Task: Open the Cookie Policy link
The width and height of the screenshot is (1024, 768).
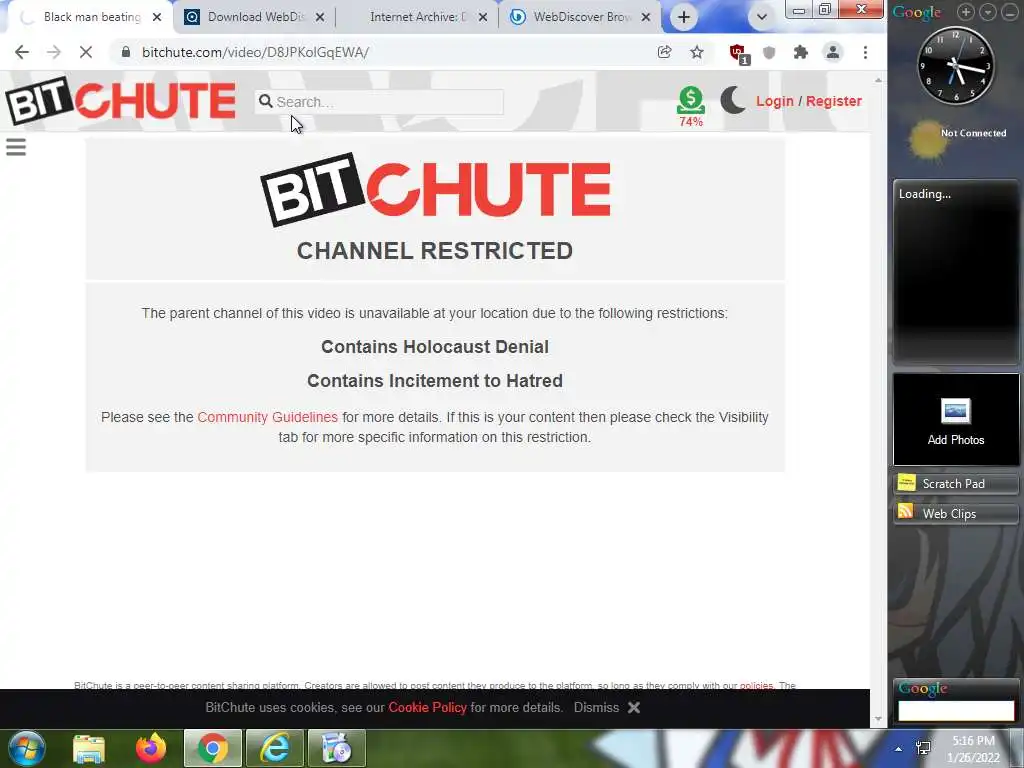Action: [428, 707]
